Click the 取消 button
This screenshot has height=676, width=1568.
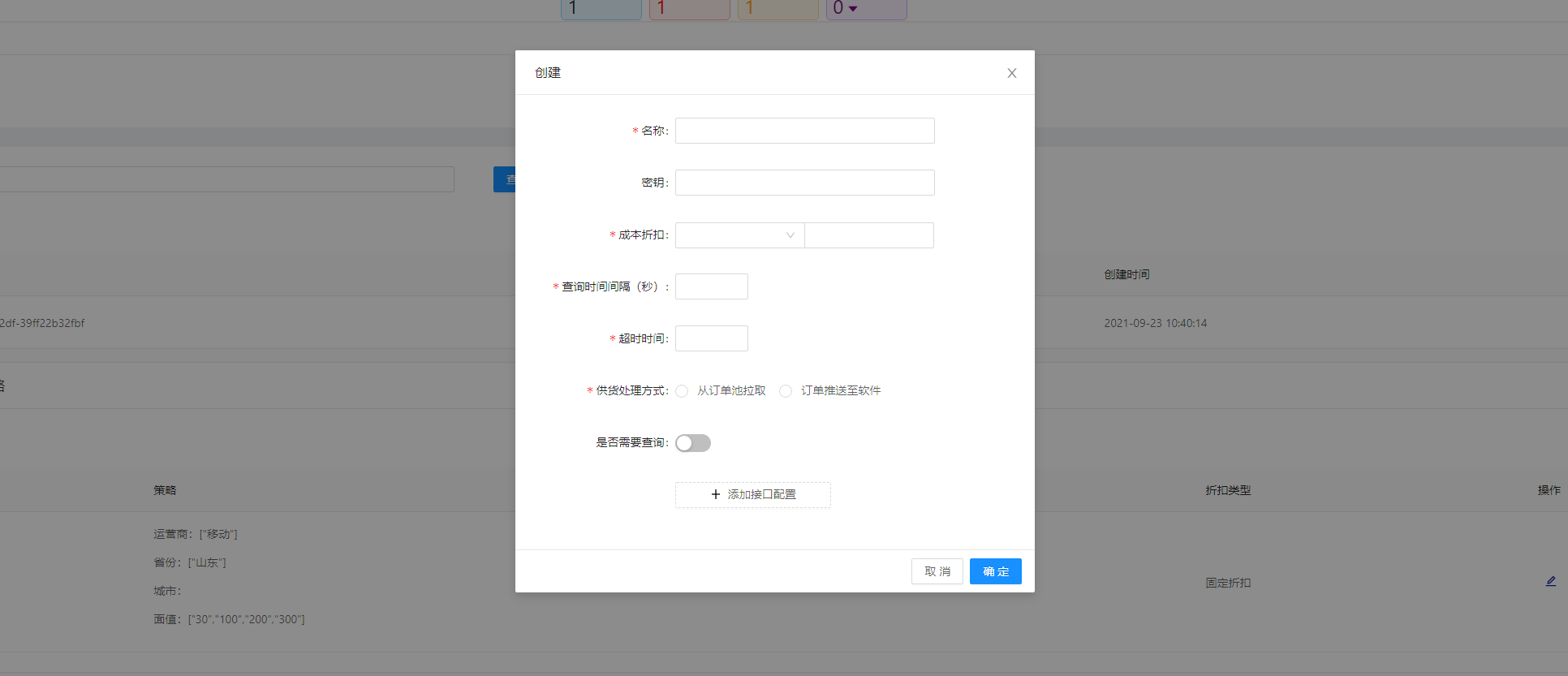937,571
